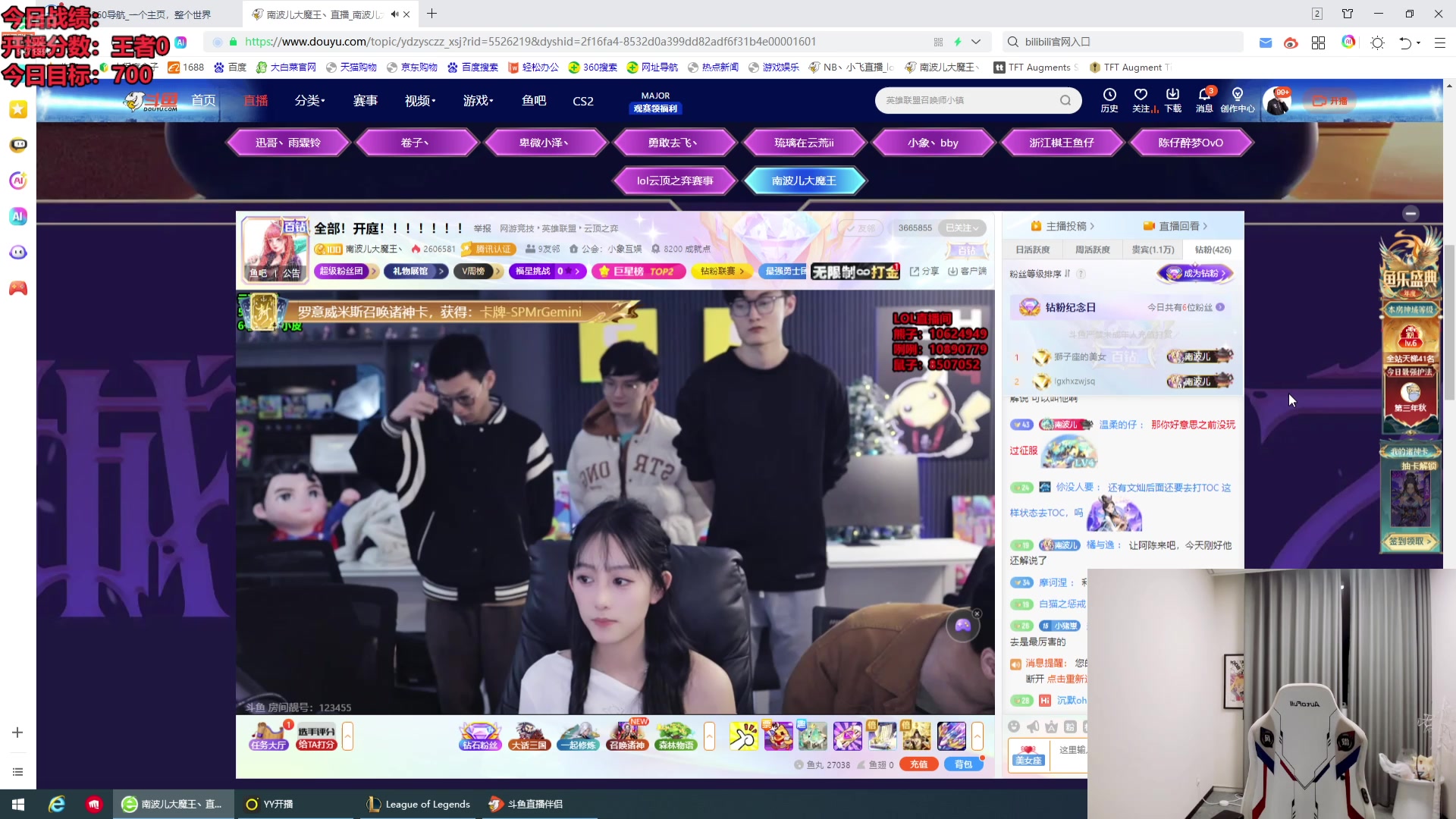The image size is (1456, 819).
Task: Expand arrow beside 给TA打分 panel
Action: (347, 736)
